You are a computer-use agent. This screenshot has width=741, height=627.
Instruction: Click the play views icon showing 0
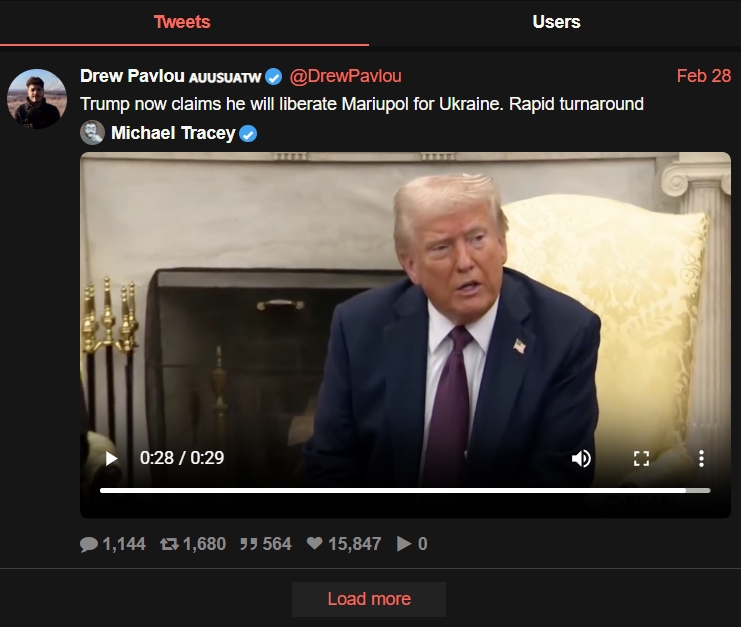tap(404, 544)
